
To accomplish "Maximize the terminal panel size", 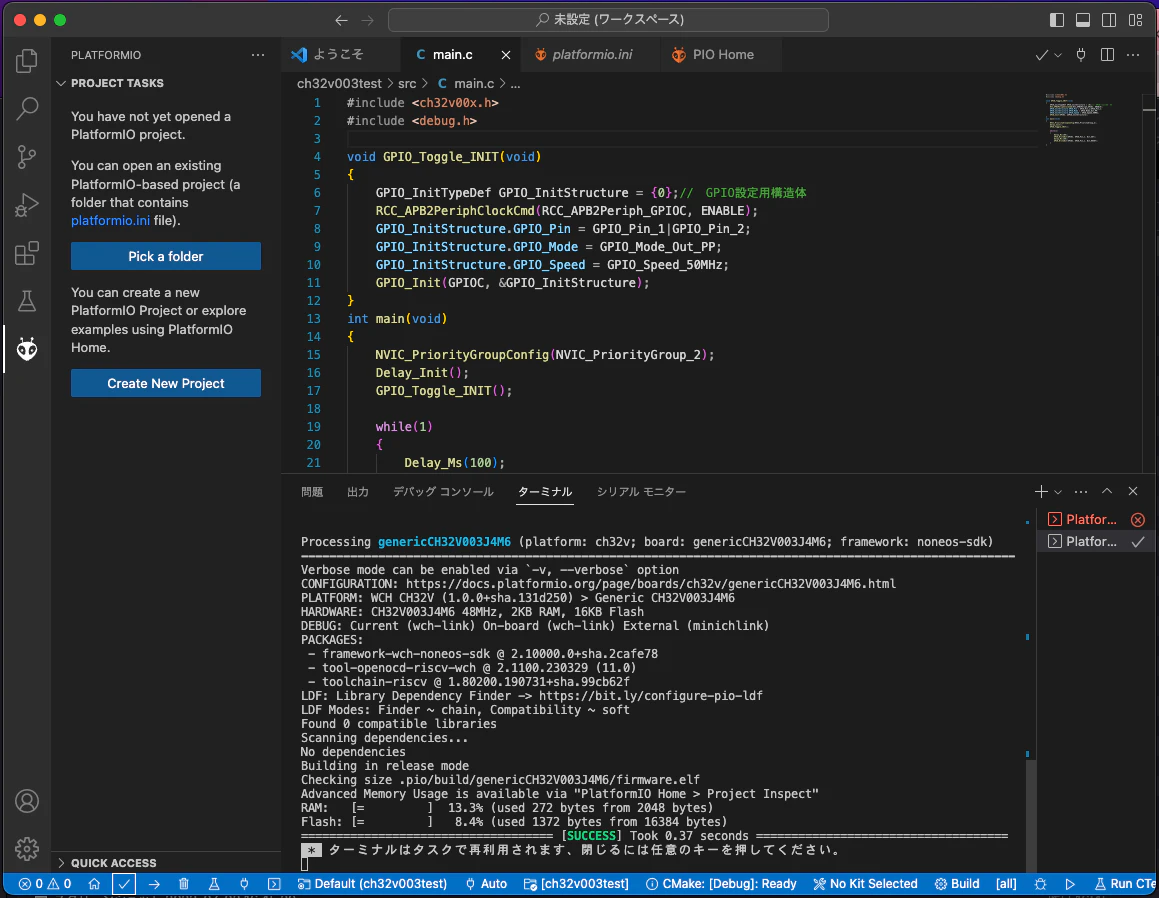I will click(1107, 491).
